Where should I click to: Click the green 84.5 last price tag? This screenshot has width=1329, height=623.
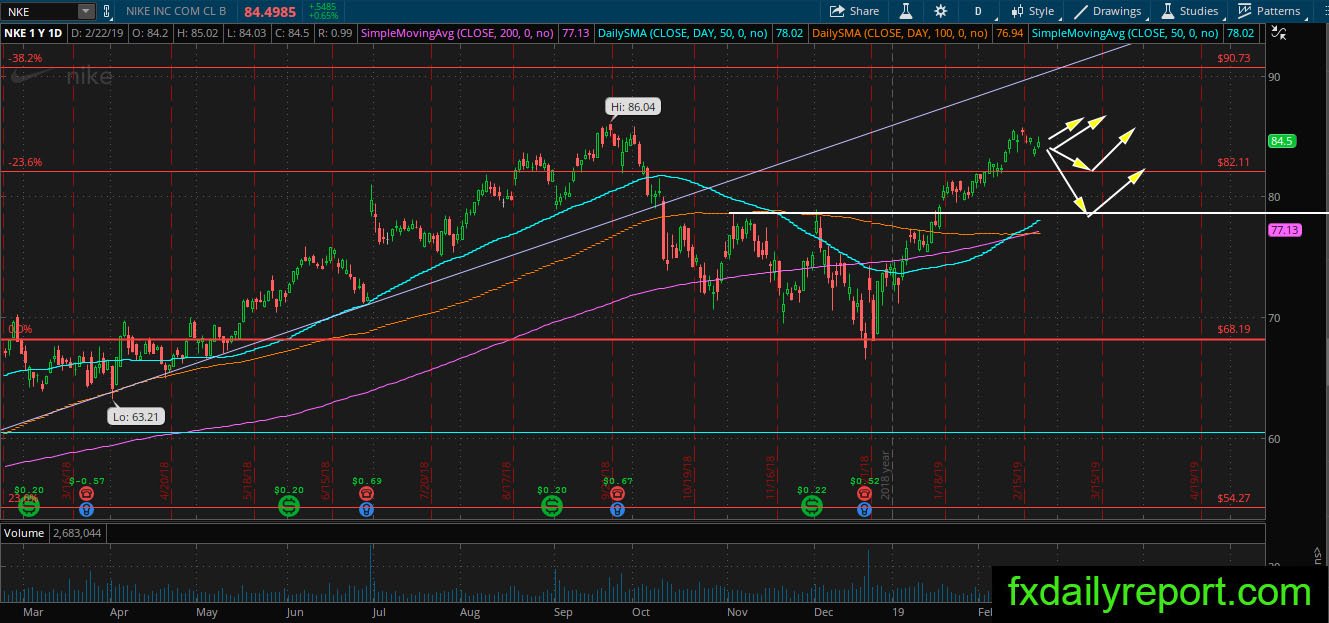tap(1282, 142)
